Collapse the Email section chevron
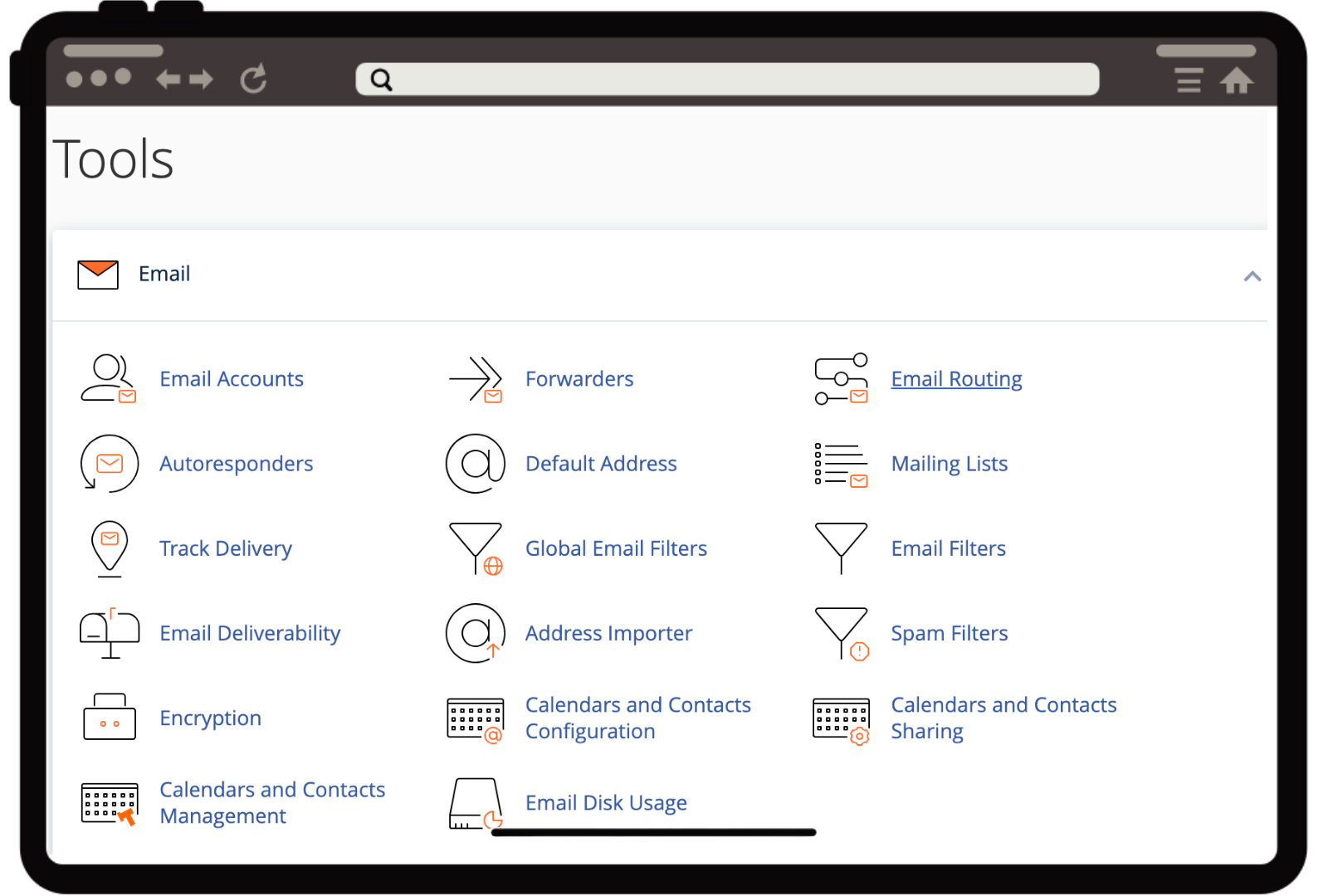The width and height of the screenshot is (1328, 896). coord(1252,276)
